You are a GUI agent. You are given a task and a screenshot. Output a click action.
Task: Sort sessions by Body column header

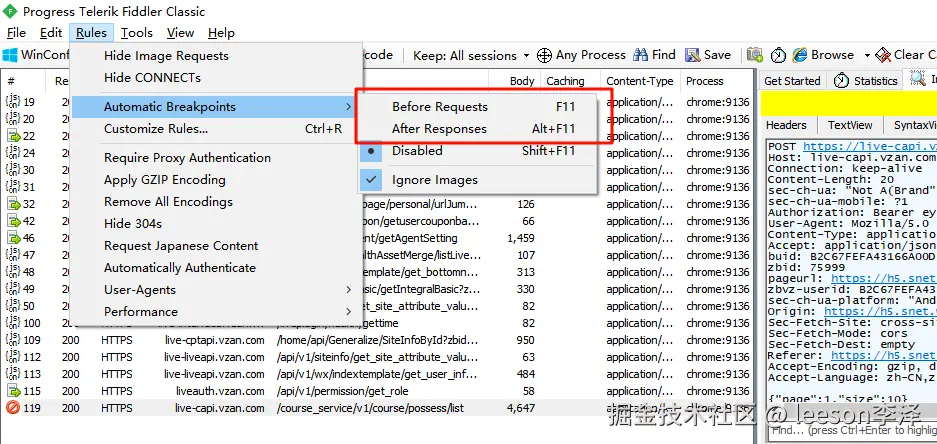click(x=515, y=81)
